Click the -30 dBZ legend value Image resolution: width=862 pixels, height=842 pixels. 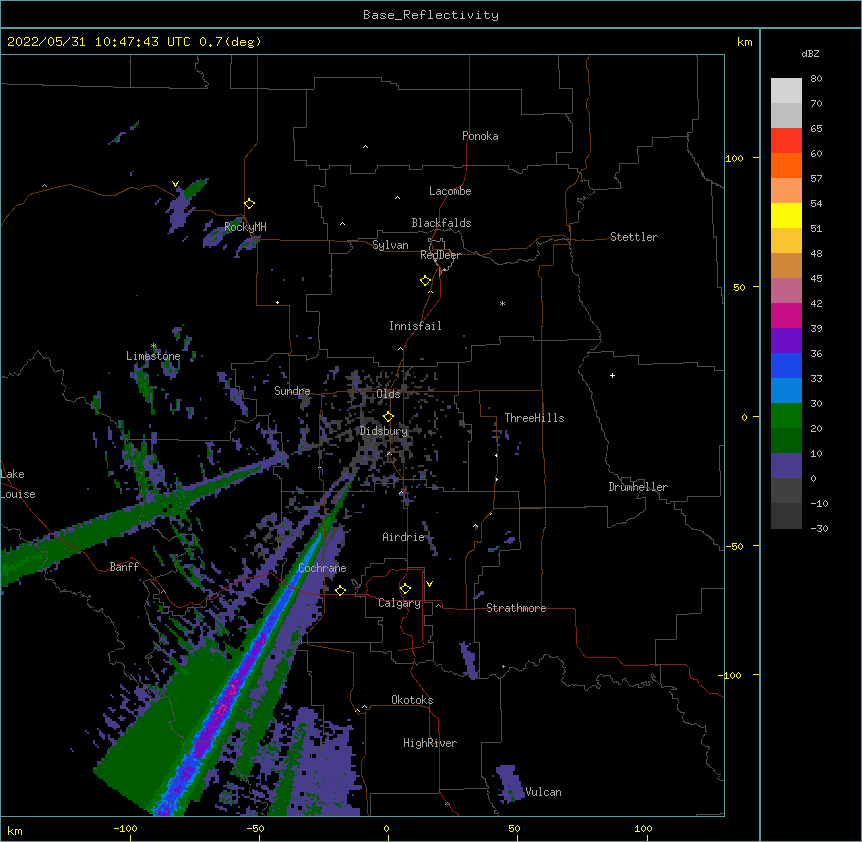click(x=819, y=528)
